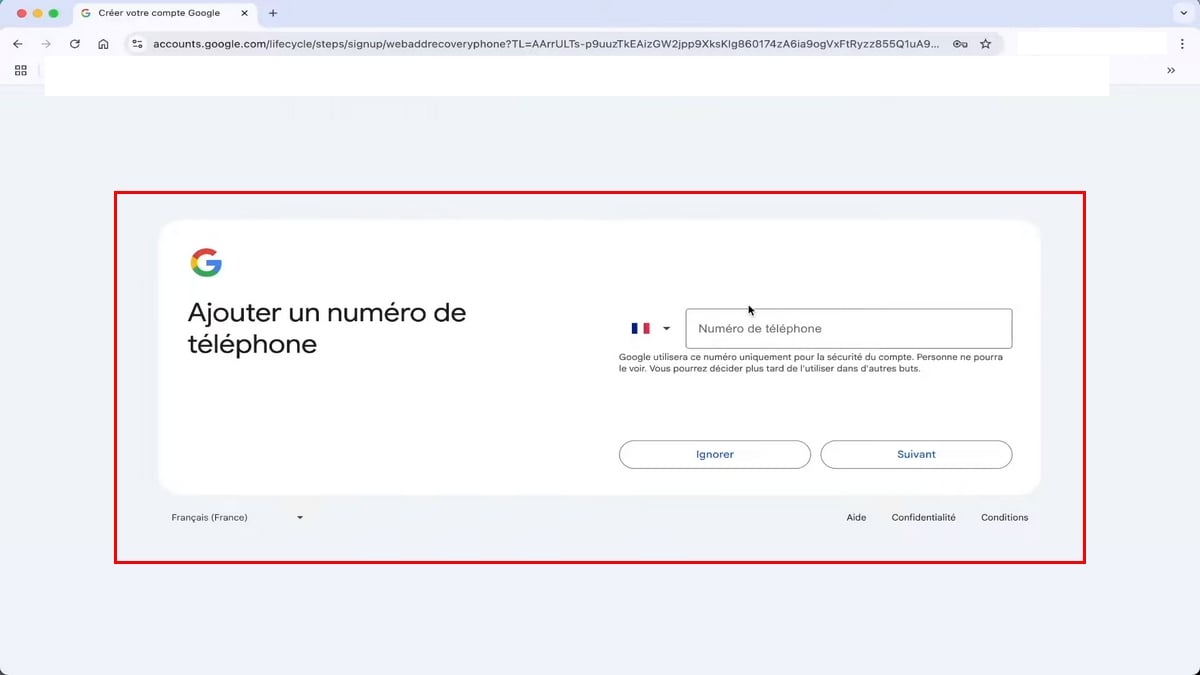Go back to the previous page
This screenshot has height=675, width=1200.
tap(18, 44)
